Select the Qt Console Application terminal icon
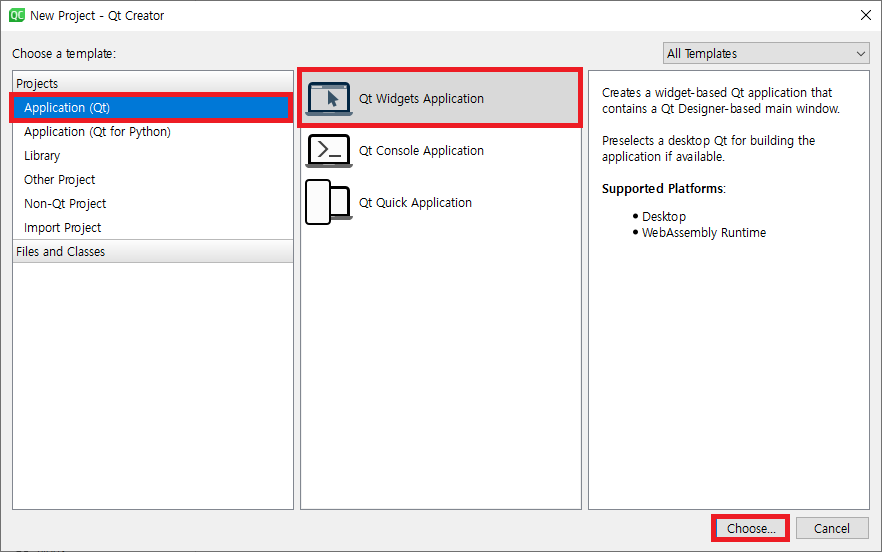Image resolution: width=882 pixels, height=552 pixels. [x=329, y=151]
